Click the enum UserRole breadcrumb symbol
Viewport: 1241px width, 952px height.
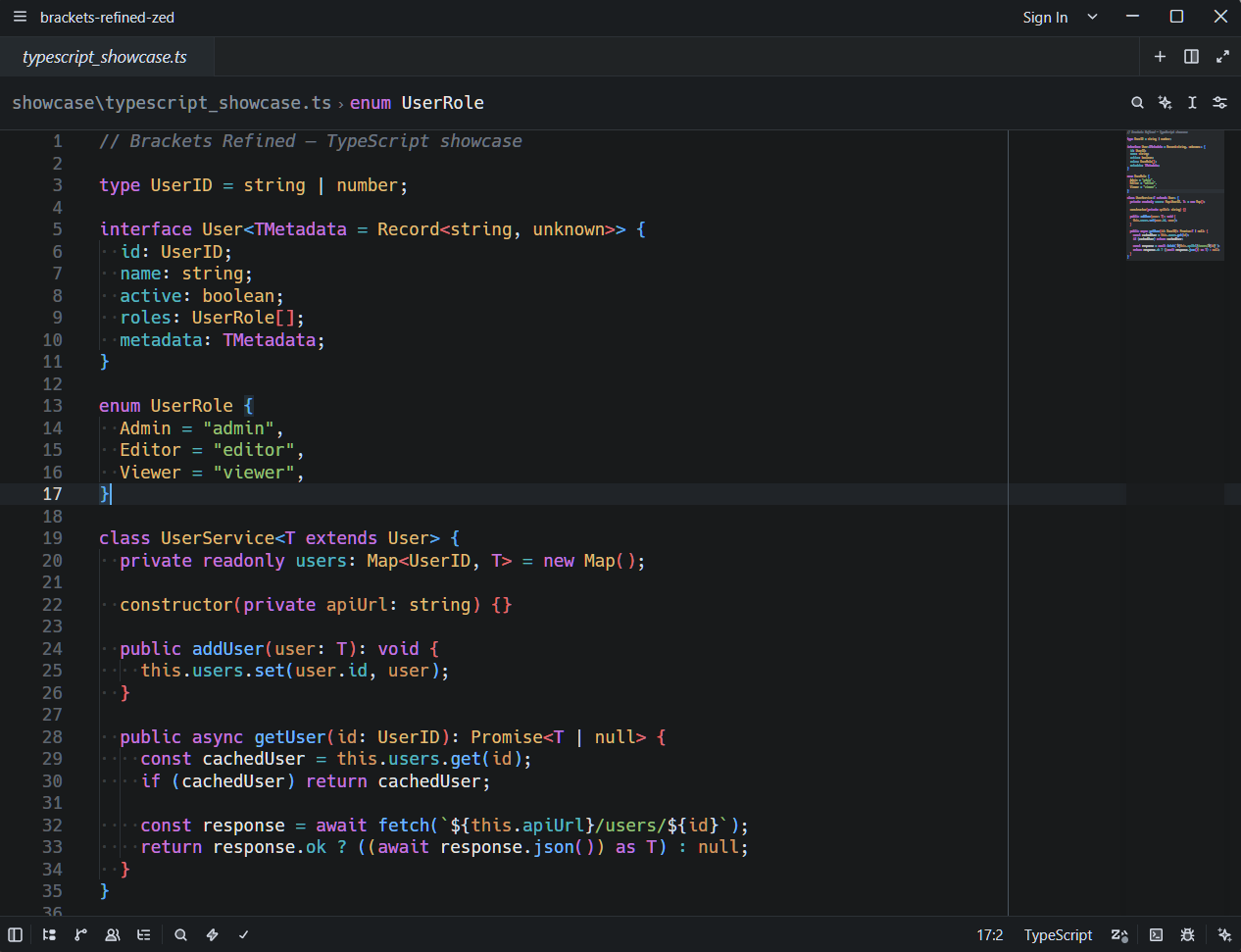pyautogui.click(x=417, y=103)
